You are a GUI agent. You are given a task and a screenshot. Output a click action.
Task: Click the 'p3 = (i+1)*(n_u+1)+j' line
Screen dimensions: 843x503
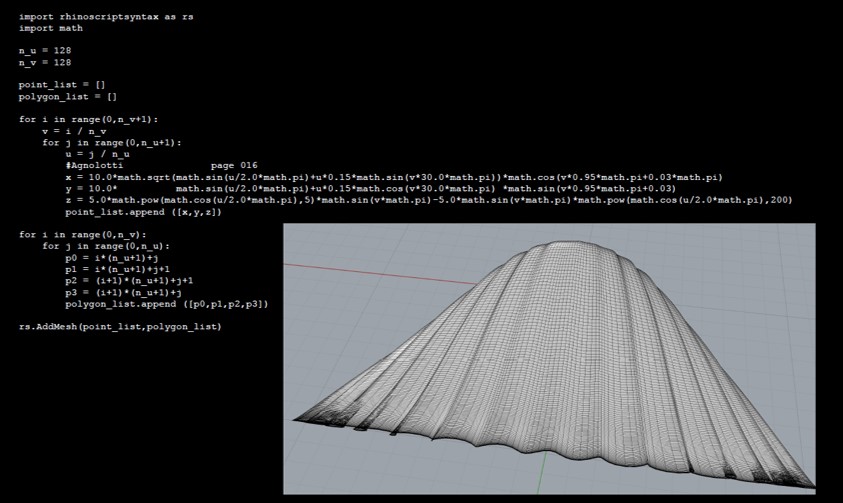[123, 292]
